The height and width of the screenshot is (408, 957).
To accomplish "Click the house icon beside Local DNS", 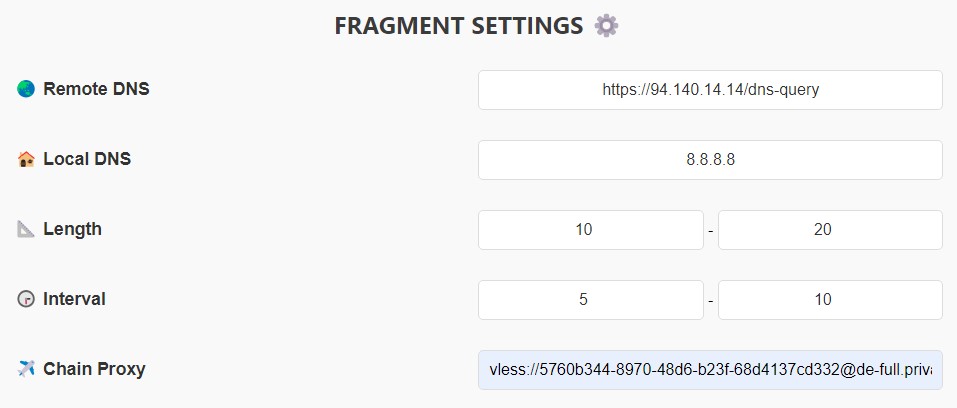I will (26, 159).
